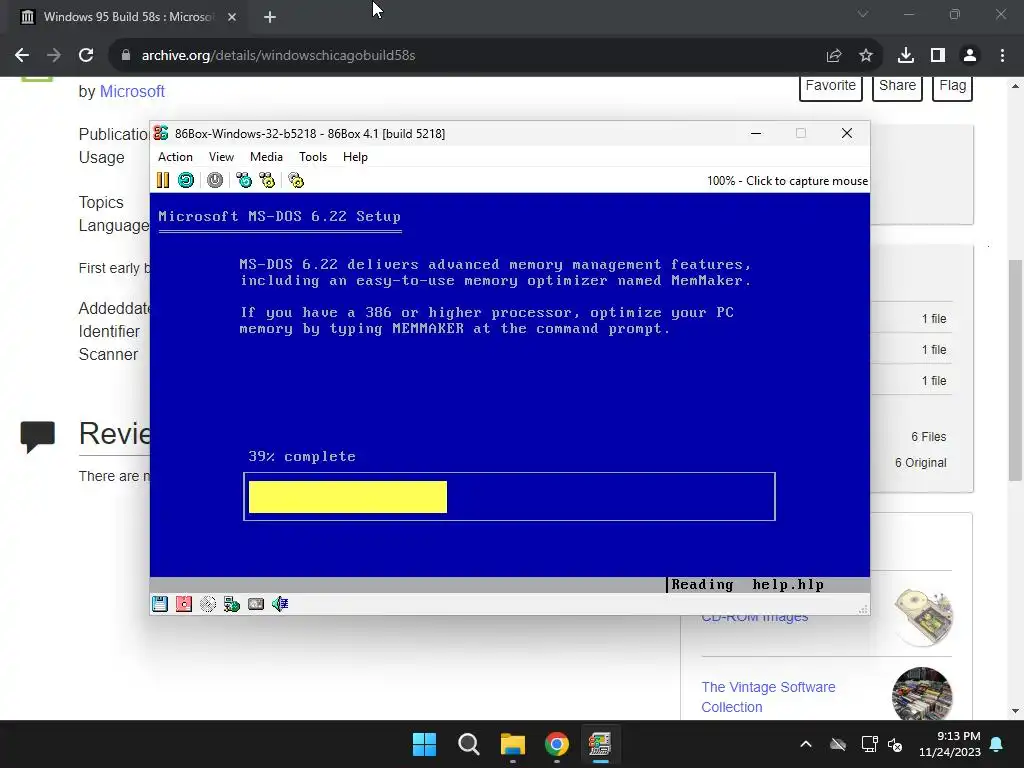Click the ACPI shutdown power icon

click(x=215, y=180)
